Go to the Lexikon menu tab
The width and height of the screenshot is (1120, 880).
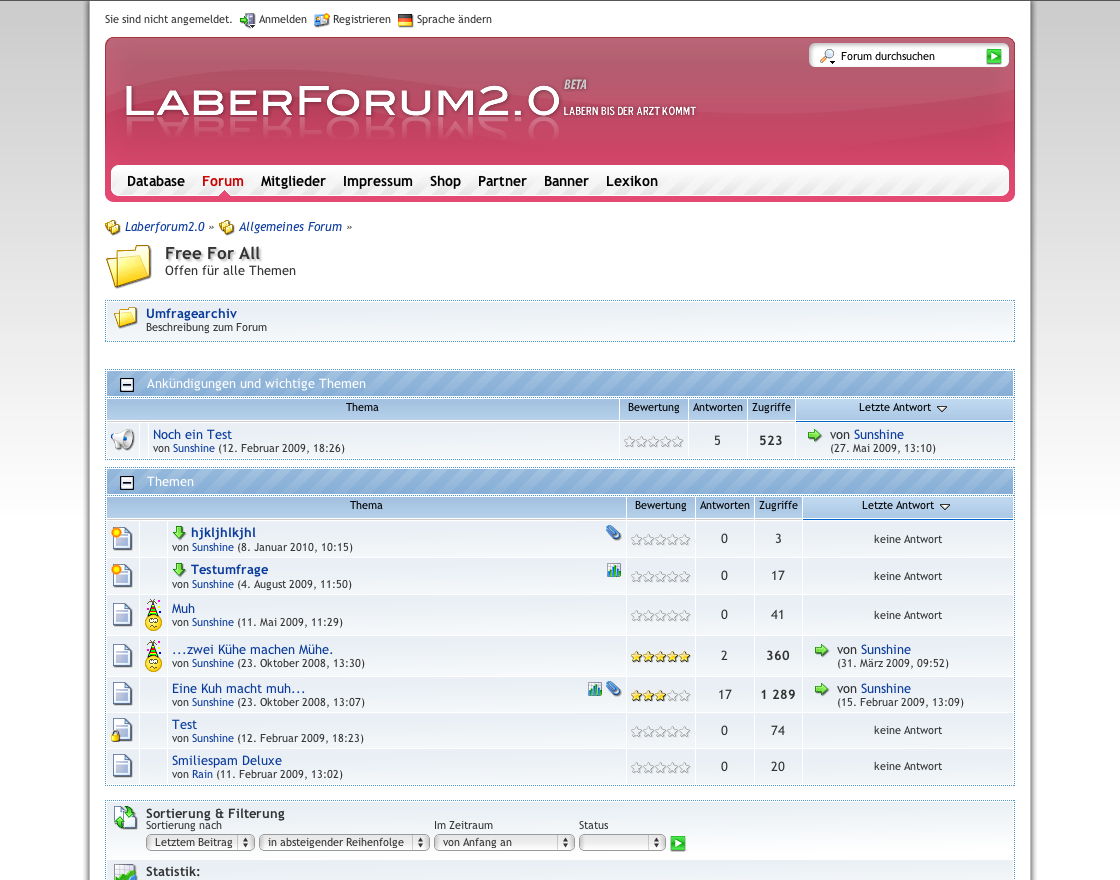coord(631,181)
